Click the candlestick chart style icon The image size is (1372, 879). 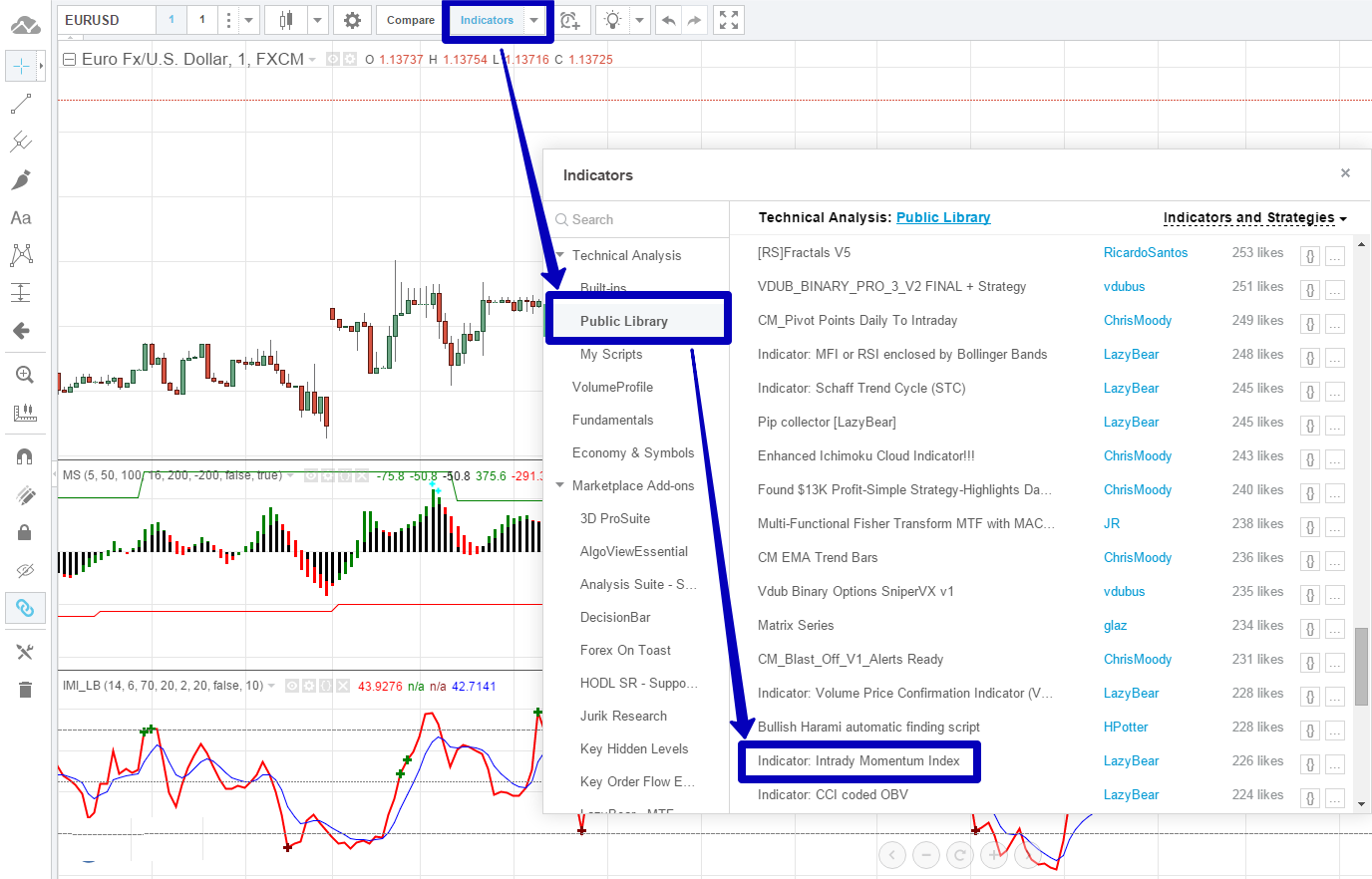pyautogui.click(x=287, y=20)
